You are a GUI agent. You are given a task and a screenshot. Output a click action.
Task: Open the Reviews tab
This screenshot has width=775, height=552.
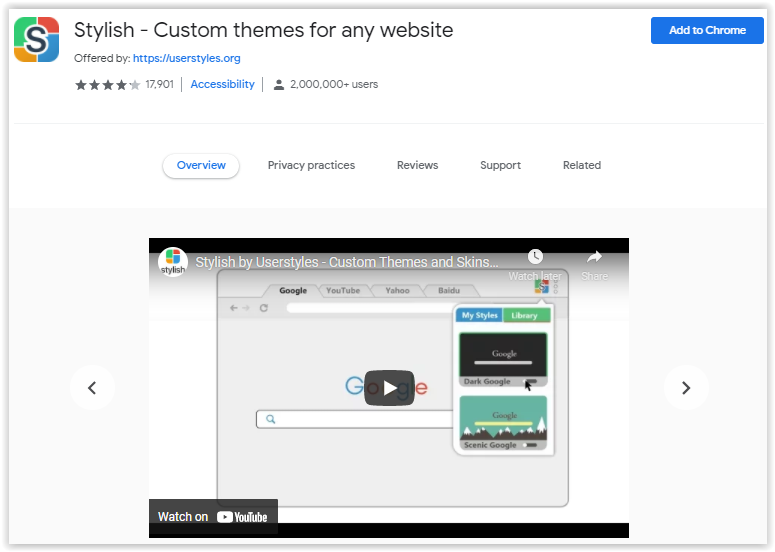pyautogui.click(x=418, y=166)
